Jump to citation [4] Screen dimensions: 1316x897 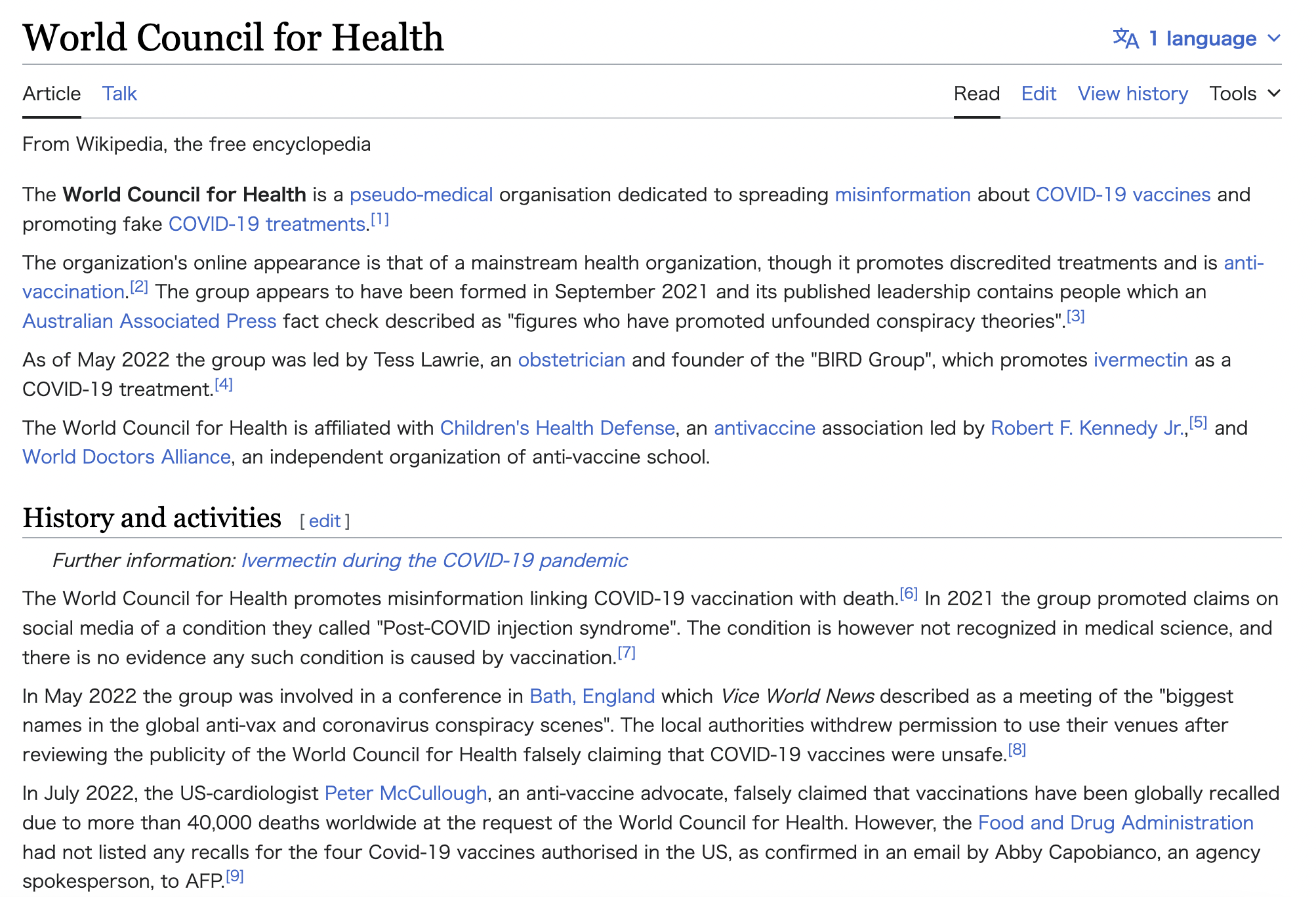click(224, 384)
